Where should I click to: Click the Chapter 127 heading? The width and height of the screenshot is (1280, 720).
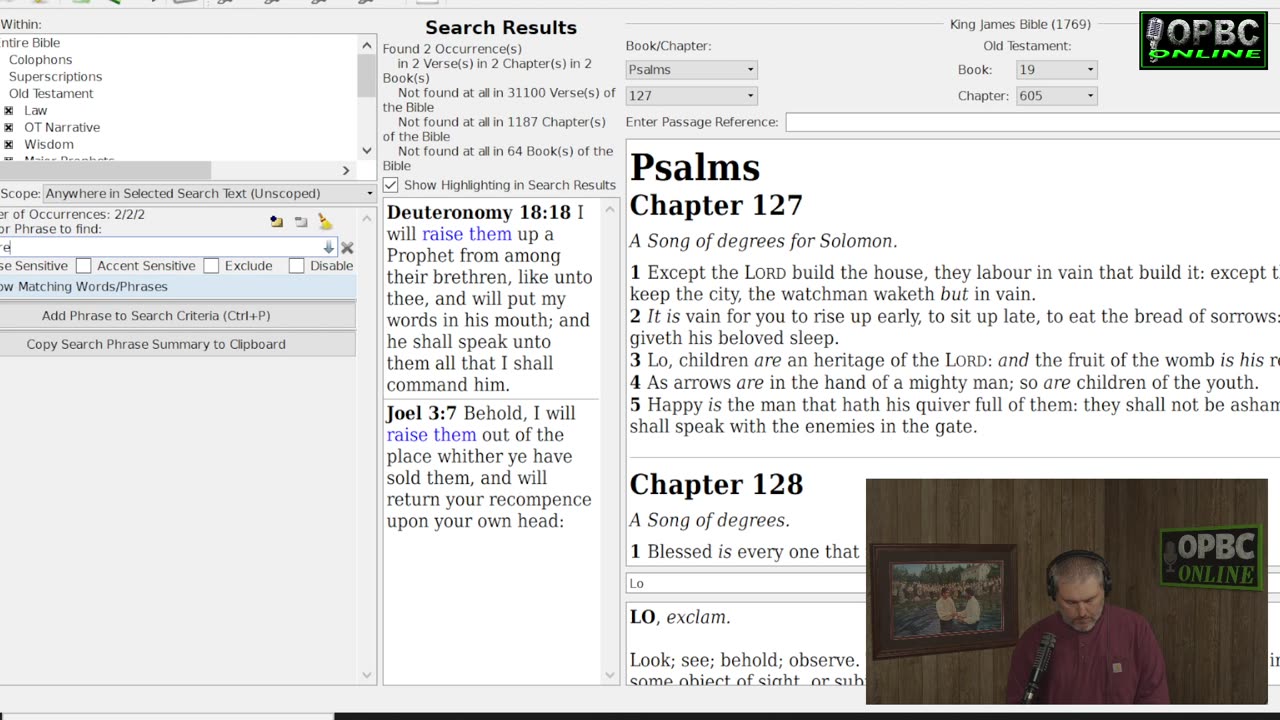pyautogui.click(x=716, y=205)
